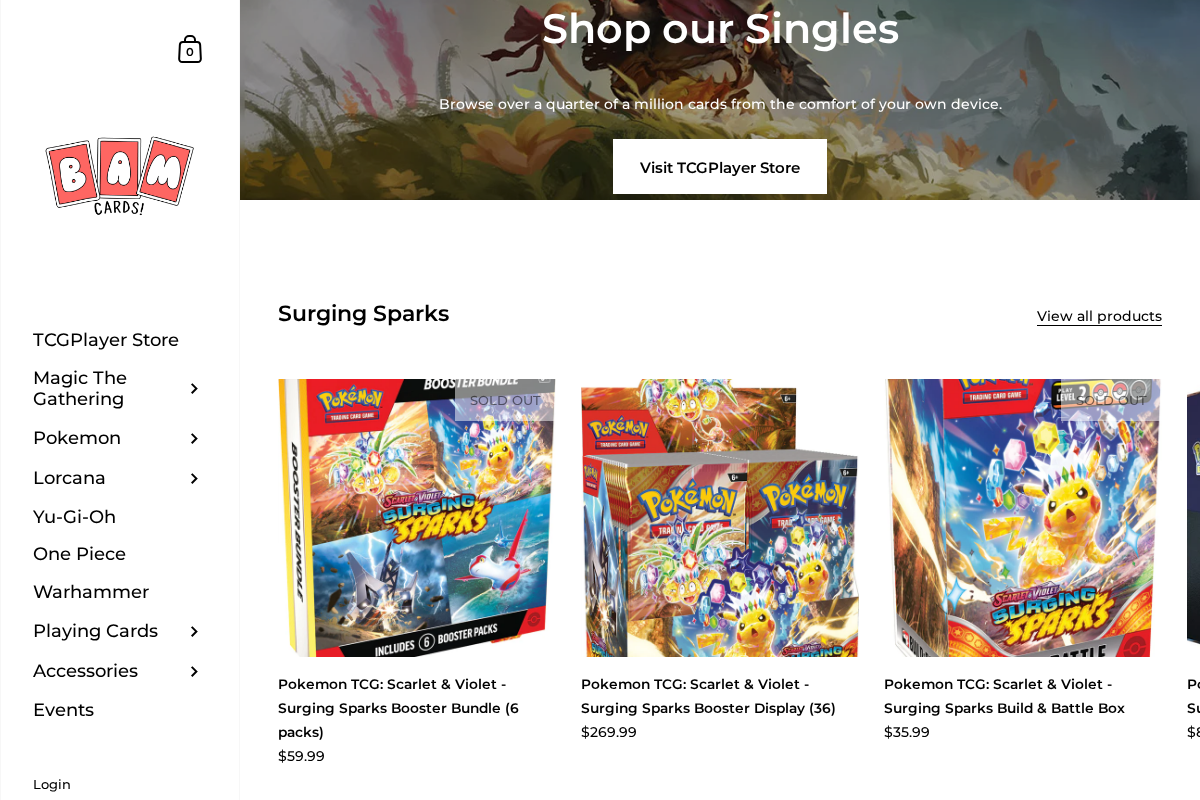Open TCGPlayer Store from the sidebar

point(106,339)
